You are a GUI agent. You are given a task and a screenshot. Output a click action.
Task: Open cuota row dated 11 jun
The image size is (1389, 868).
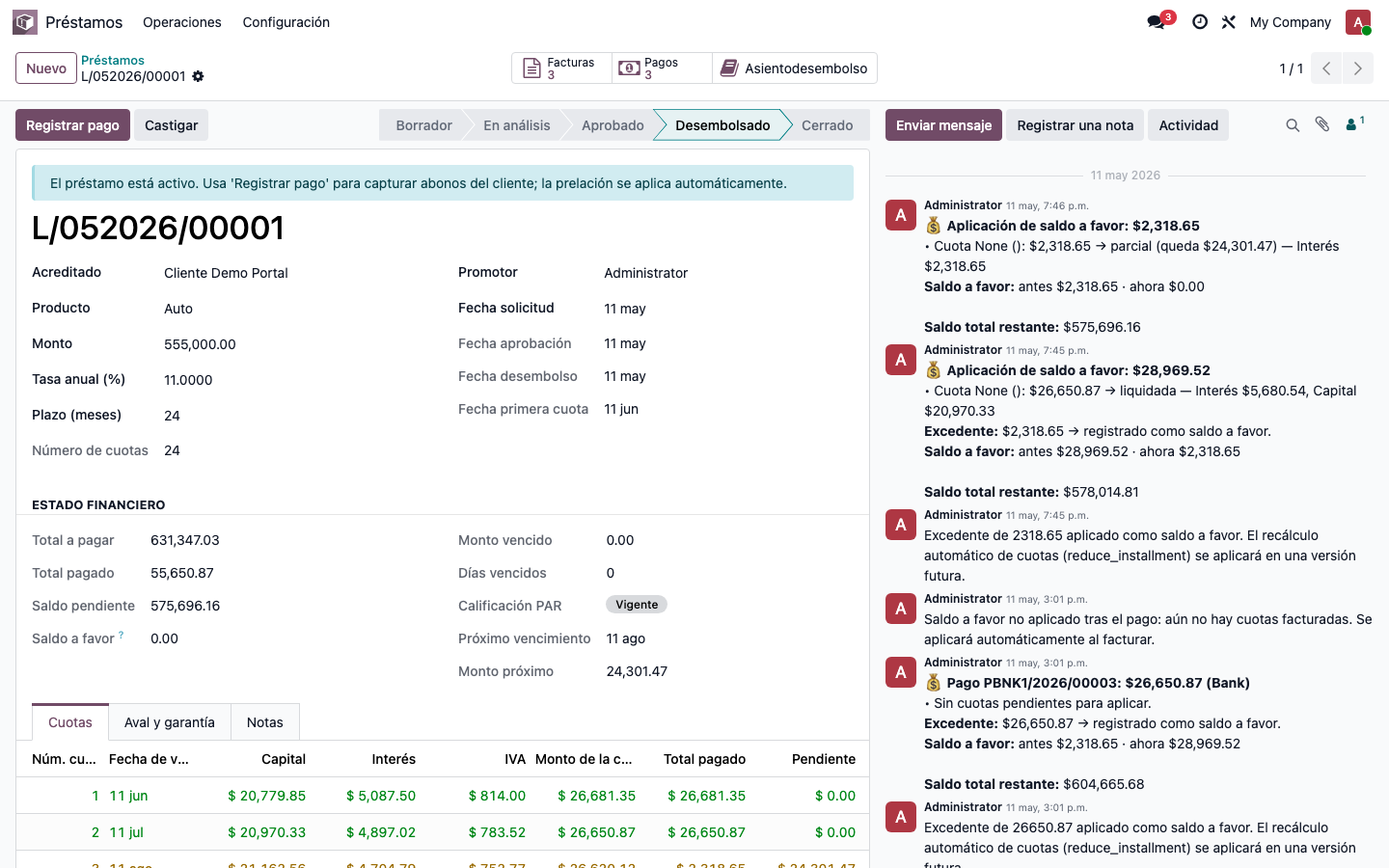click(443, 796)
